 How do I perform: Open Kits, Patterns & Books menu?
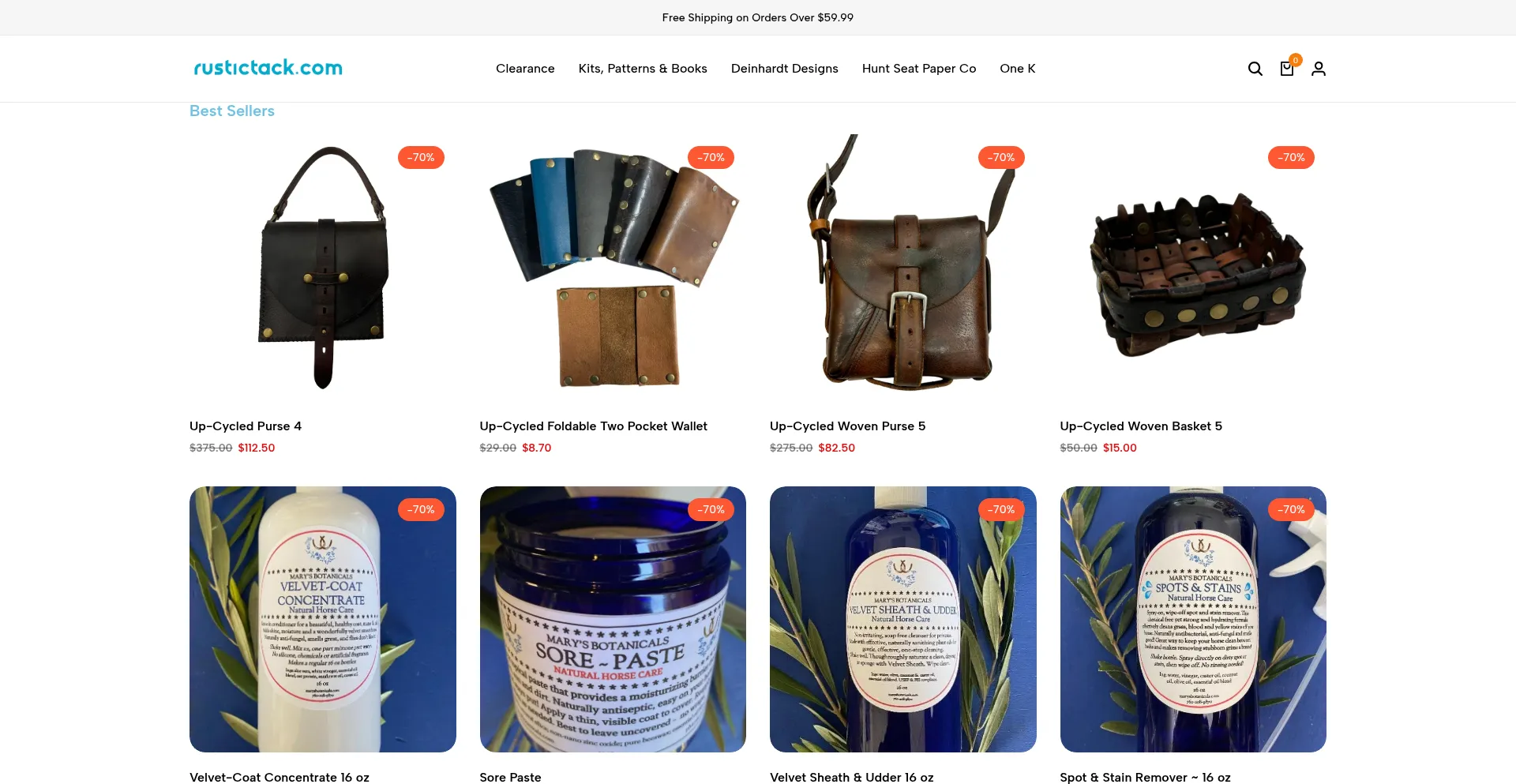point(643,69)
